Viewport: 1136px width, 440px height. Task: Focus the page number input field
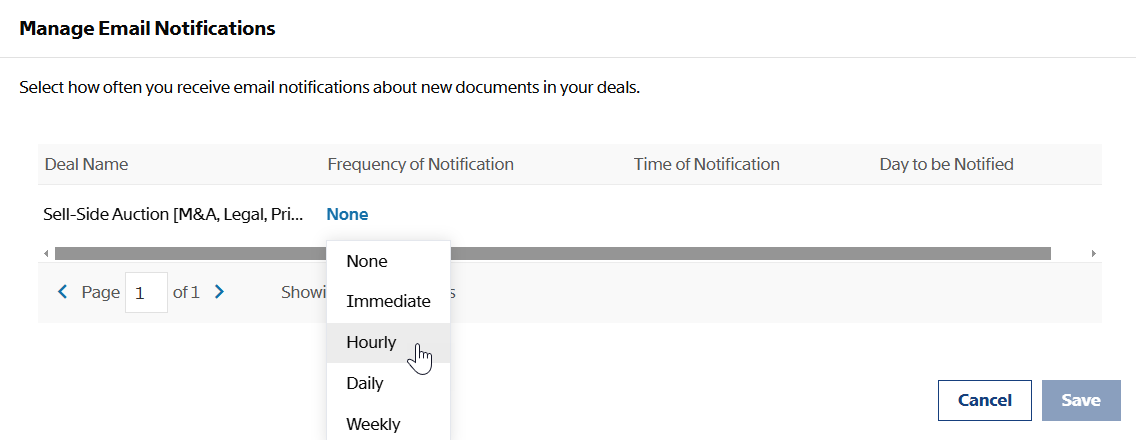pyautogui.click(x=146, y=293)
